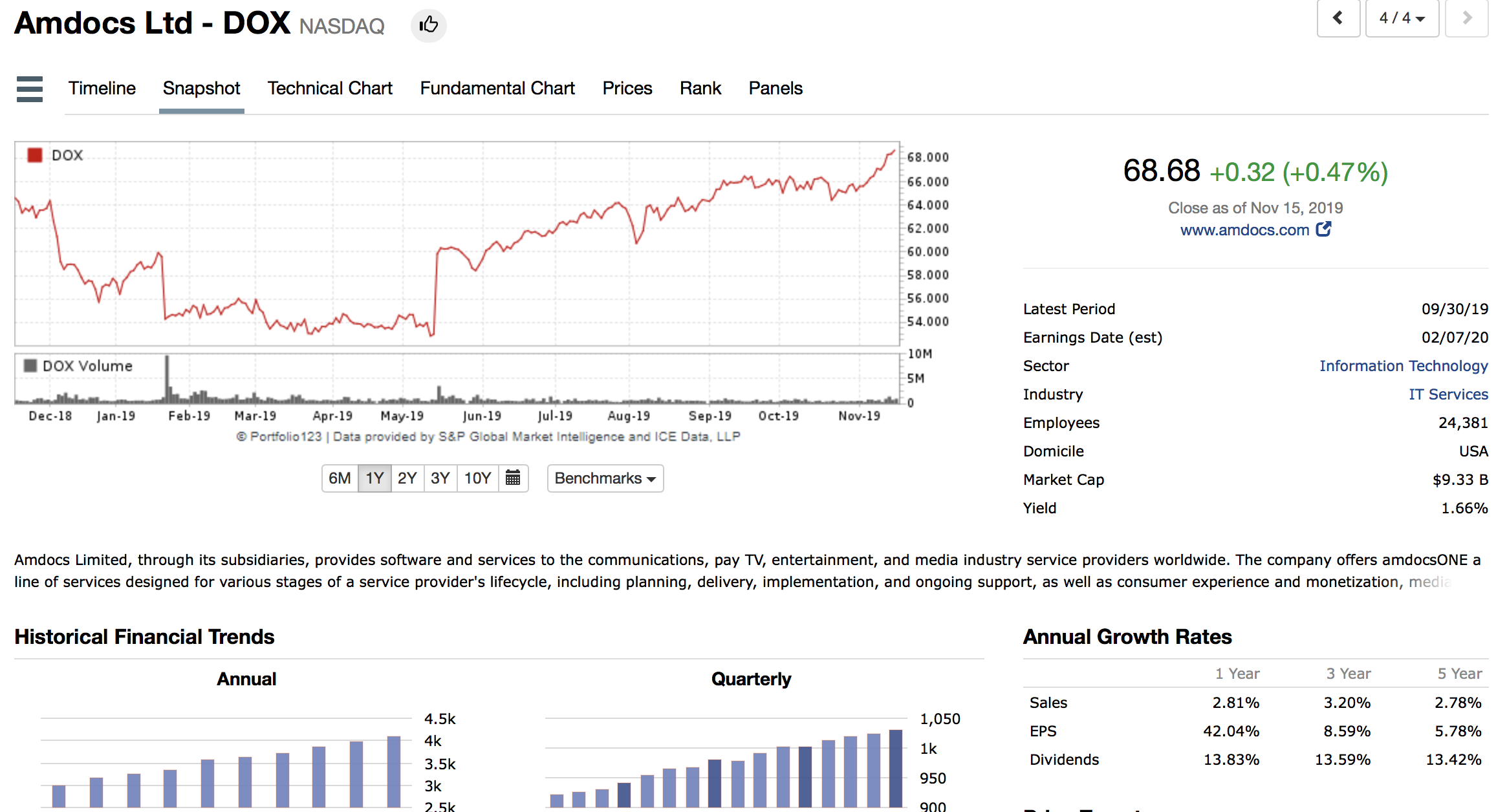Choose the 3Y chart period
Screen dimensions: 1507x812
(x=440, y=478)
